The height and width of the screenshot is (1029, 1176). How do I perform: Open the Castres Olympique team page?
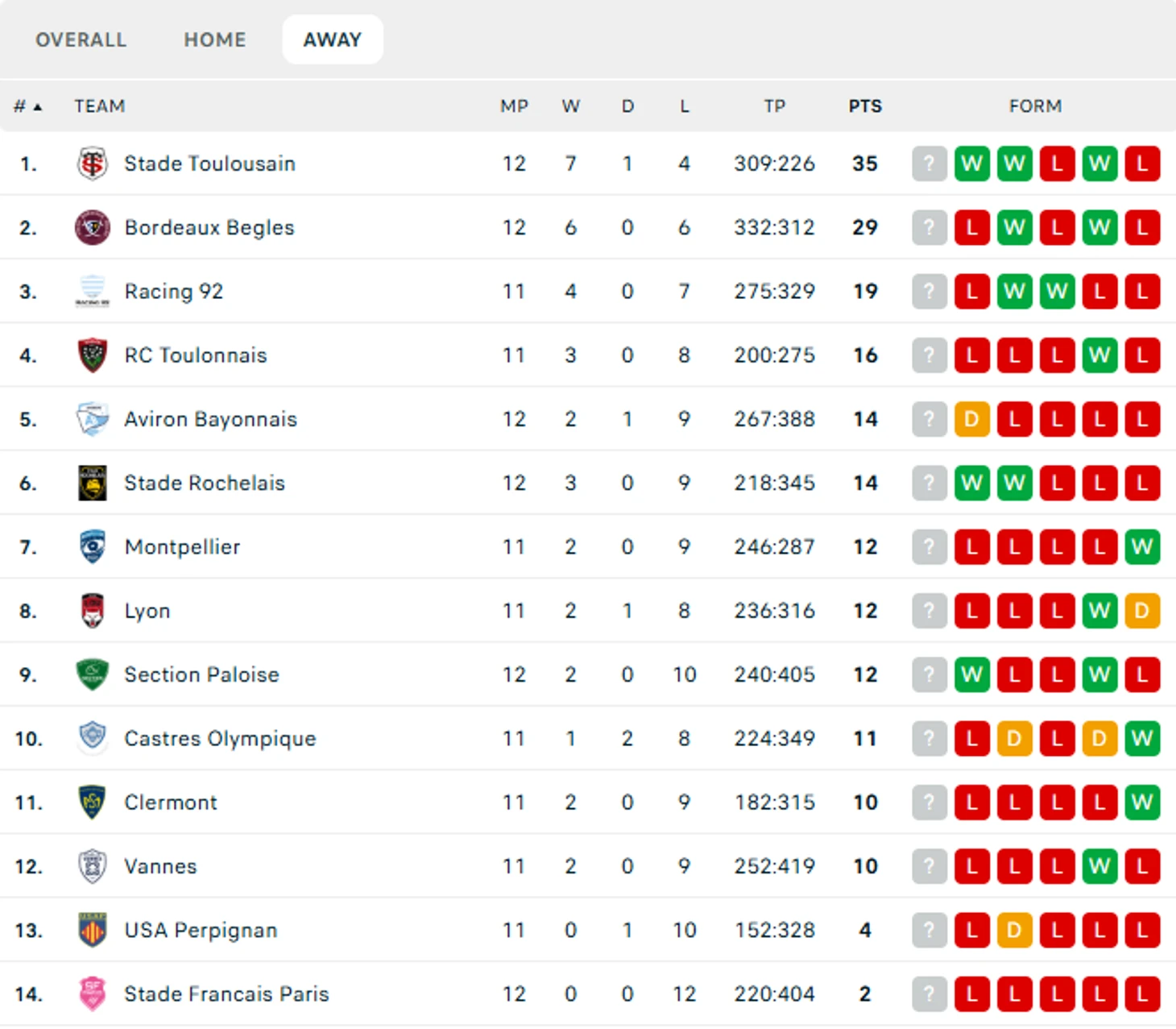coord(220,739)
